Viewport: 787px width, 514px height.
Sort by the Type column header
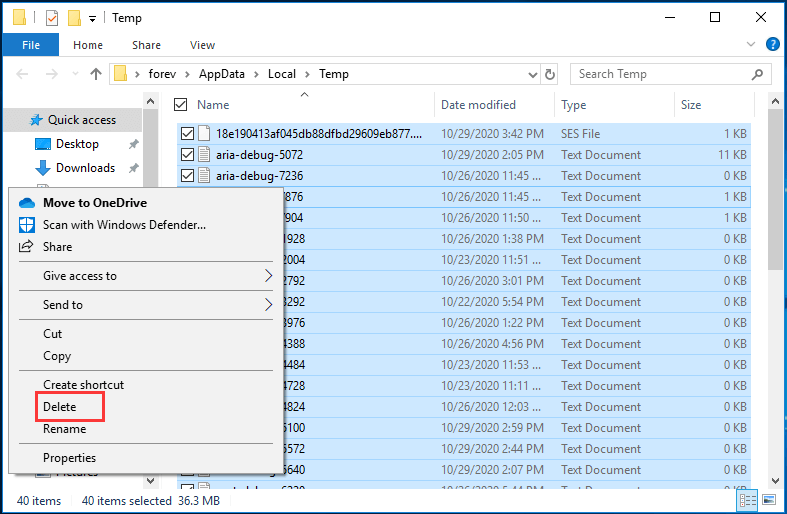coord(573,105)
